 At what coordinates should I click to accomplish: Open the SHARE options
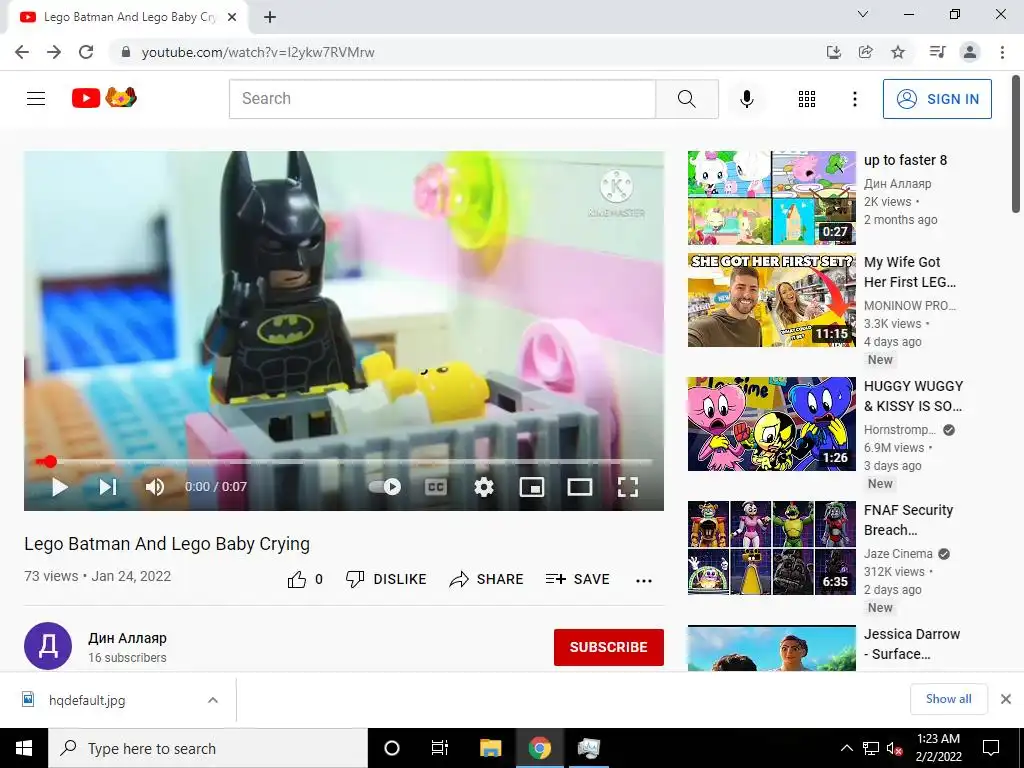pos(487,579)
